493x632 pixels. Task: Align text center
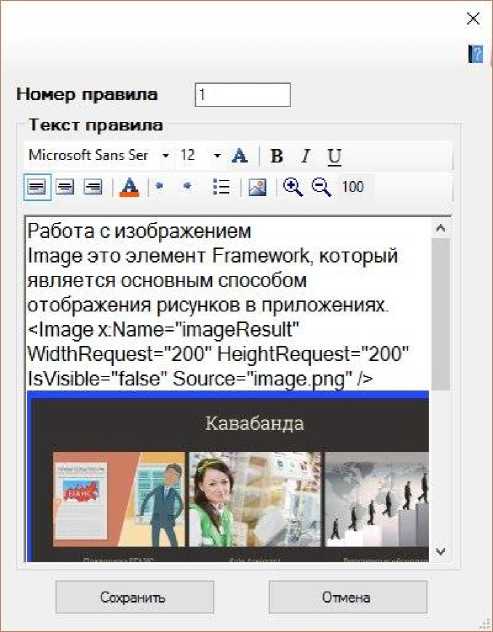coord(65,187)
